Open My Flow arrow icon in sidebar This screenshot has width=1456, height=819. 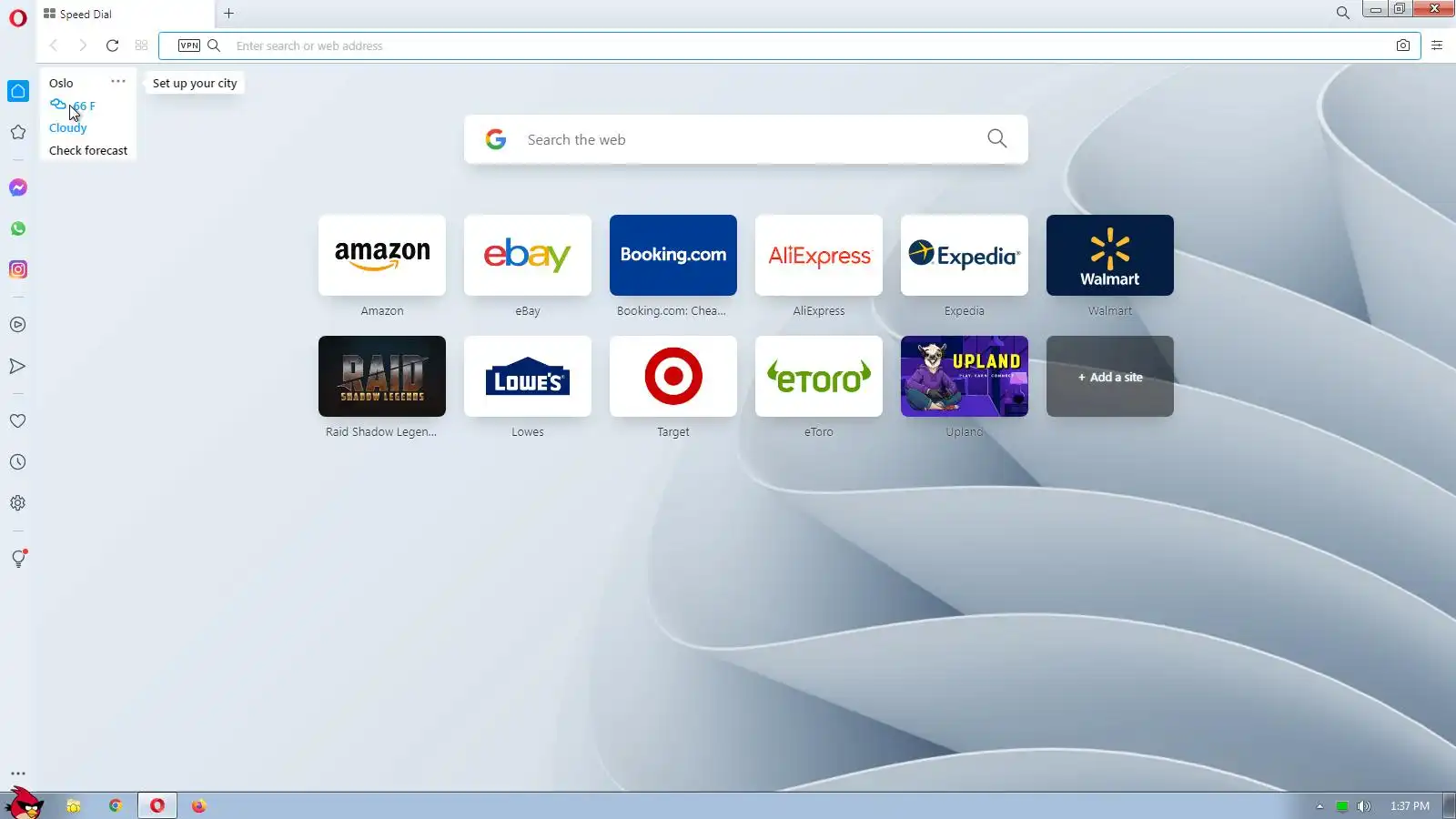click(18, 366)
